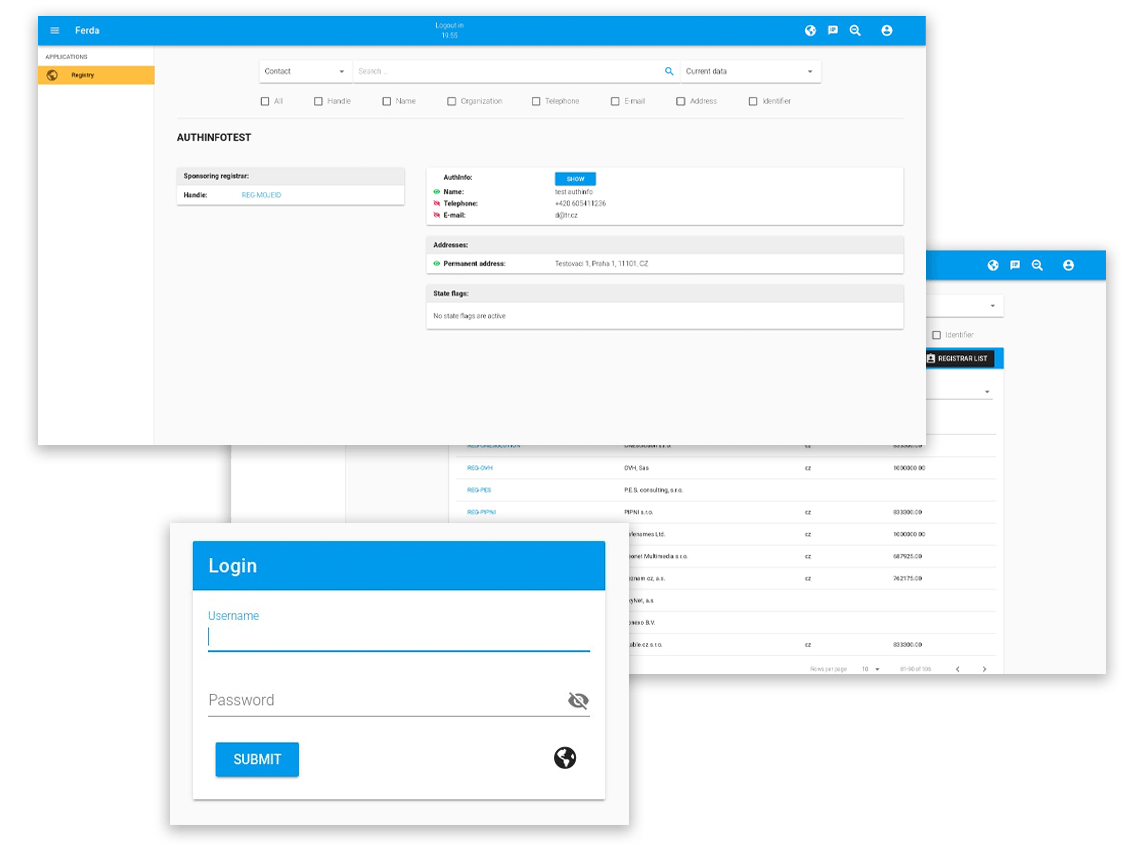The image size is (1140, 860).
Task: Check the Organization filter checkbox
Action: [x=452, y=101]
